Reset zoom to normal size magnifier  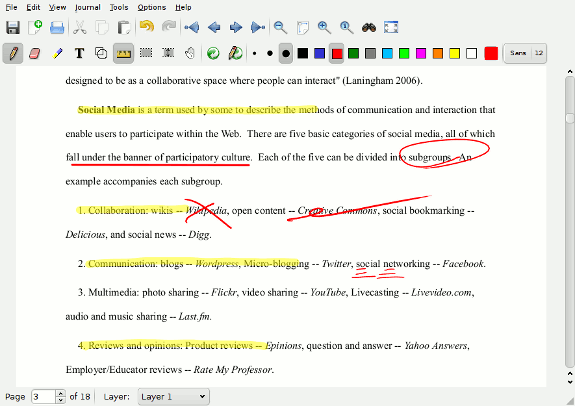[347, 28]
